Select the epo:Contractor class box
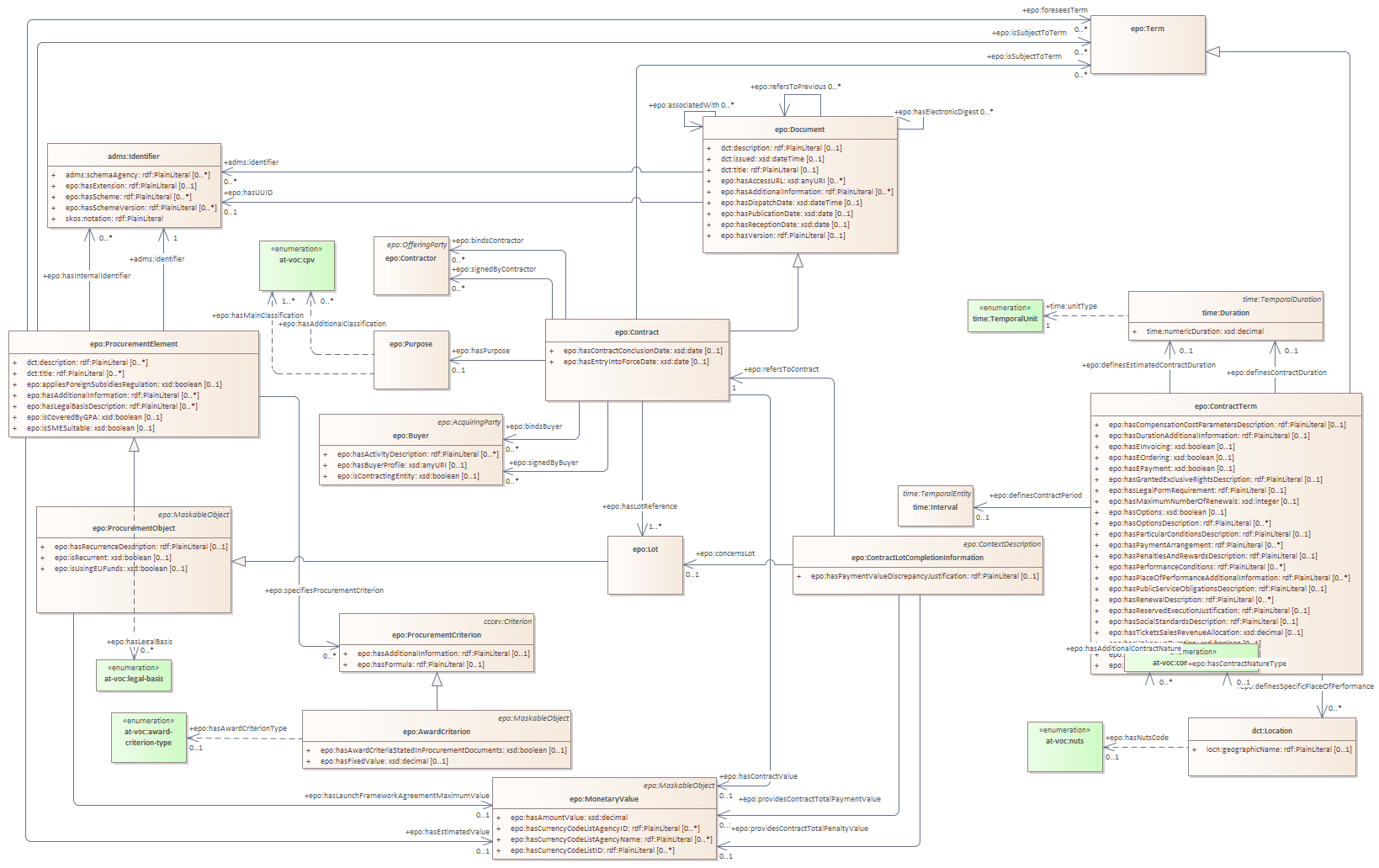The width and height of the screenshot is (1379, 868). [411, 266]
